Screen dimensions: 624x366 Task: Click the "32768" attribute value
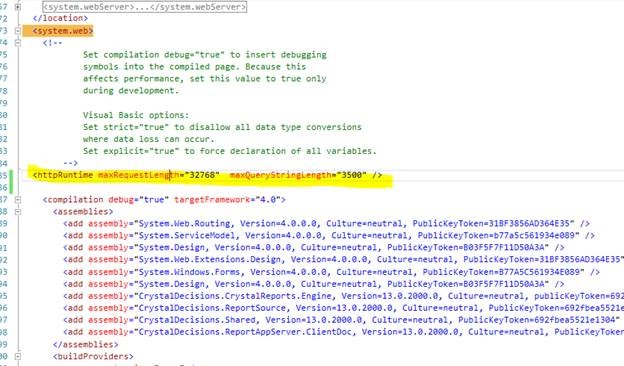202,175
